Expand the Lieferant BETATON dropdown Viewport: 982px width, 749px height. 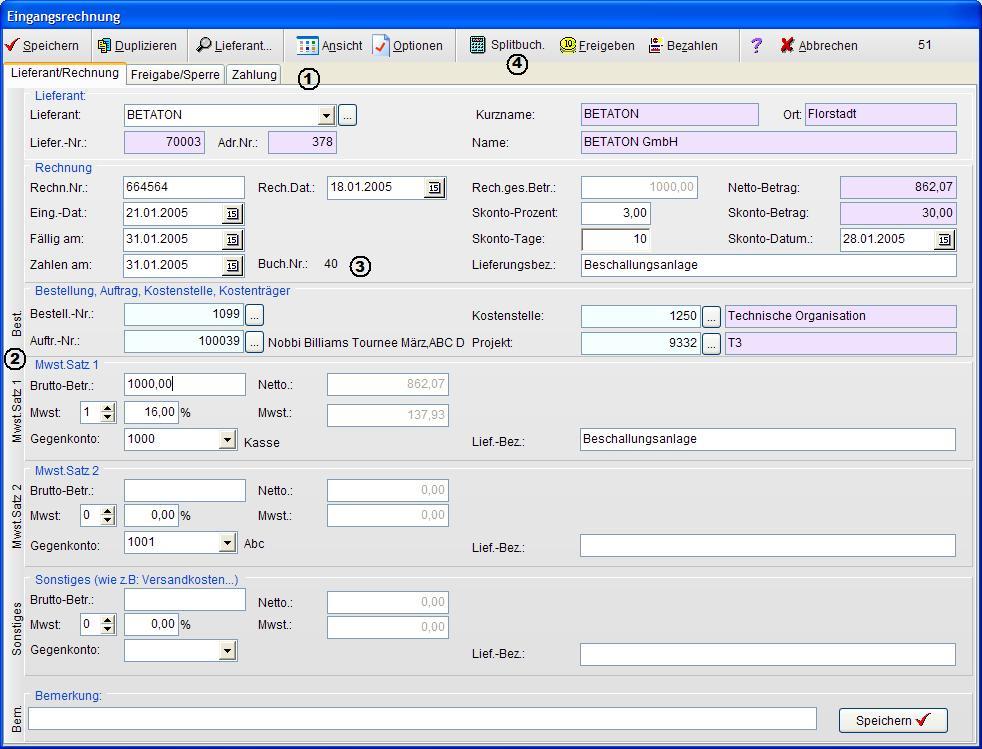pyautogui.click(x=326, y=115)
